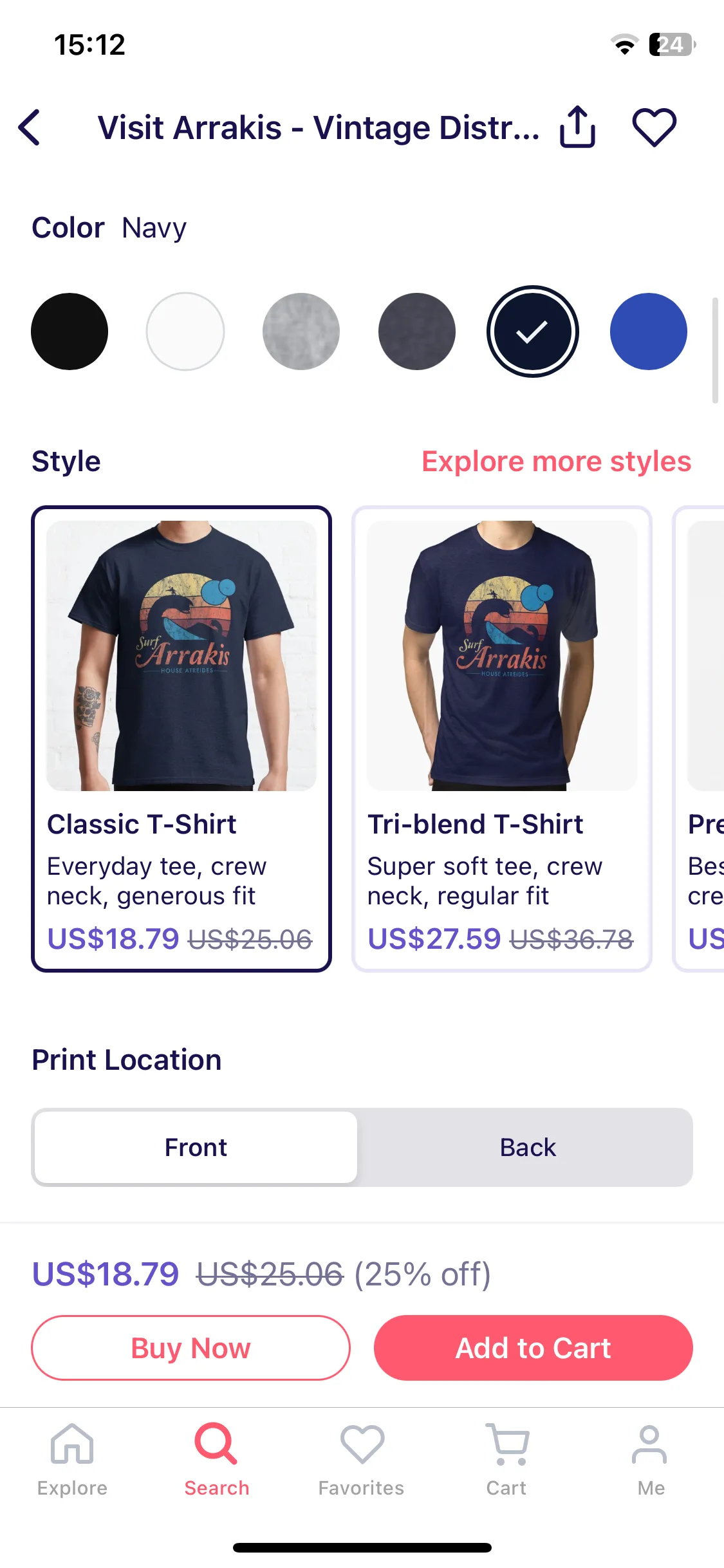Screen dimensions: 724x1568
Task: Open the share icon
Action: 577,127
